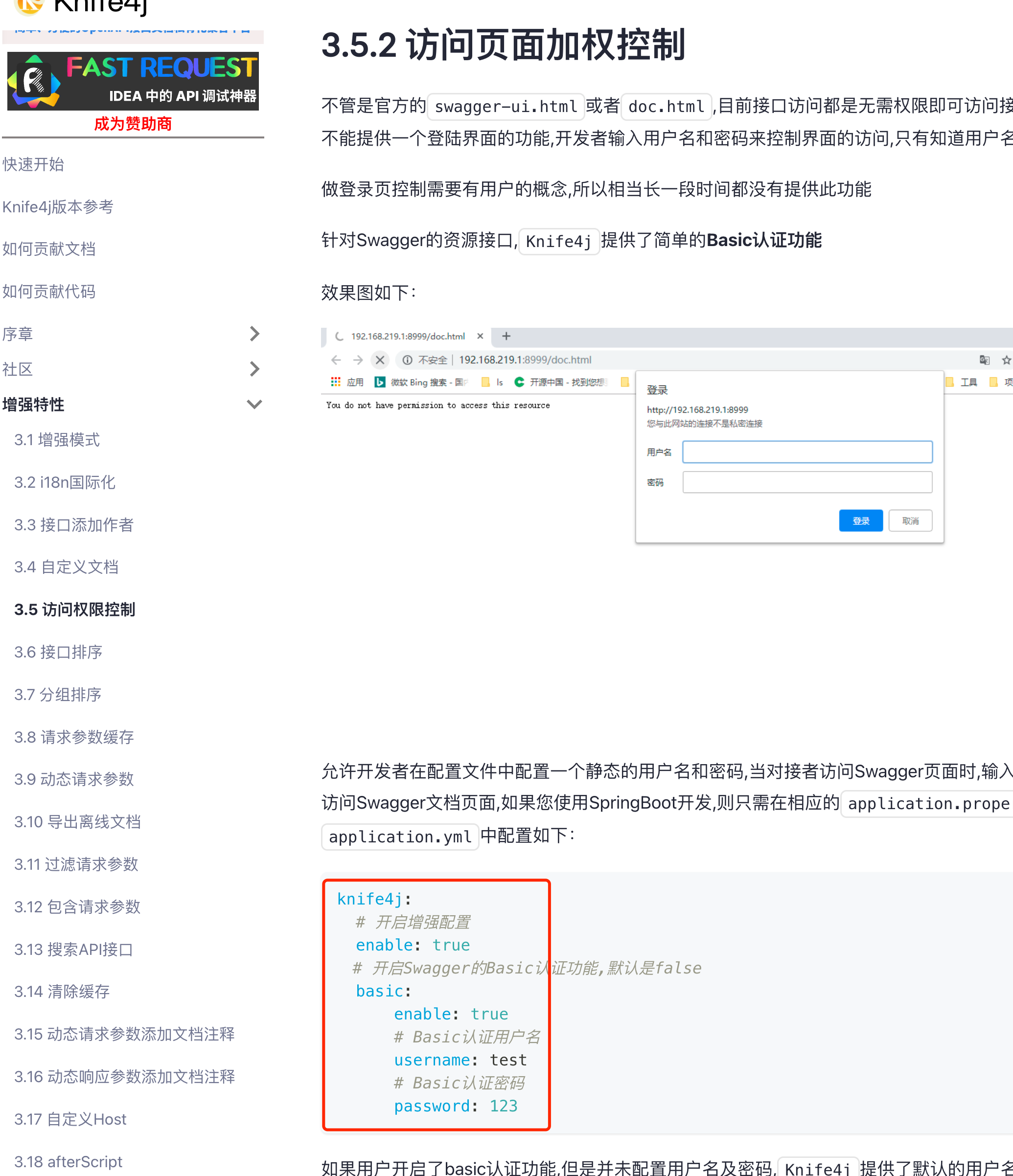
Task: Click the Bing search bookmark icon
Action: click(x=380, y=382)
